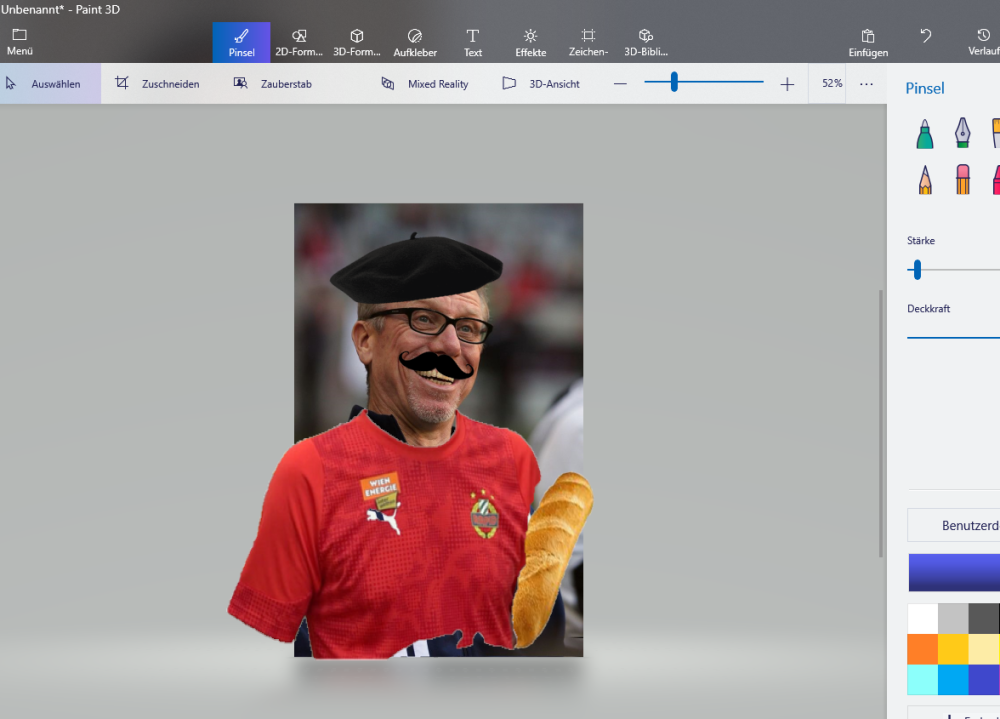Select the green marker brush
1000x719 pixels.
(925, 133)
